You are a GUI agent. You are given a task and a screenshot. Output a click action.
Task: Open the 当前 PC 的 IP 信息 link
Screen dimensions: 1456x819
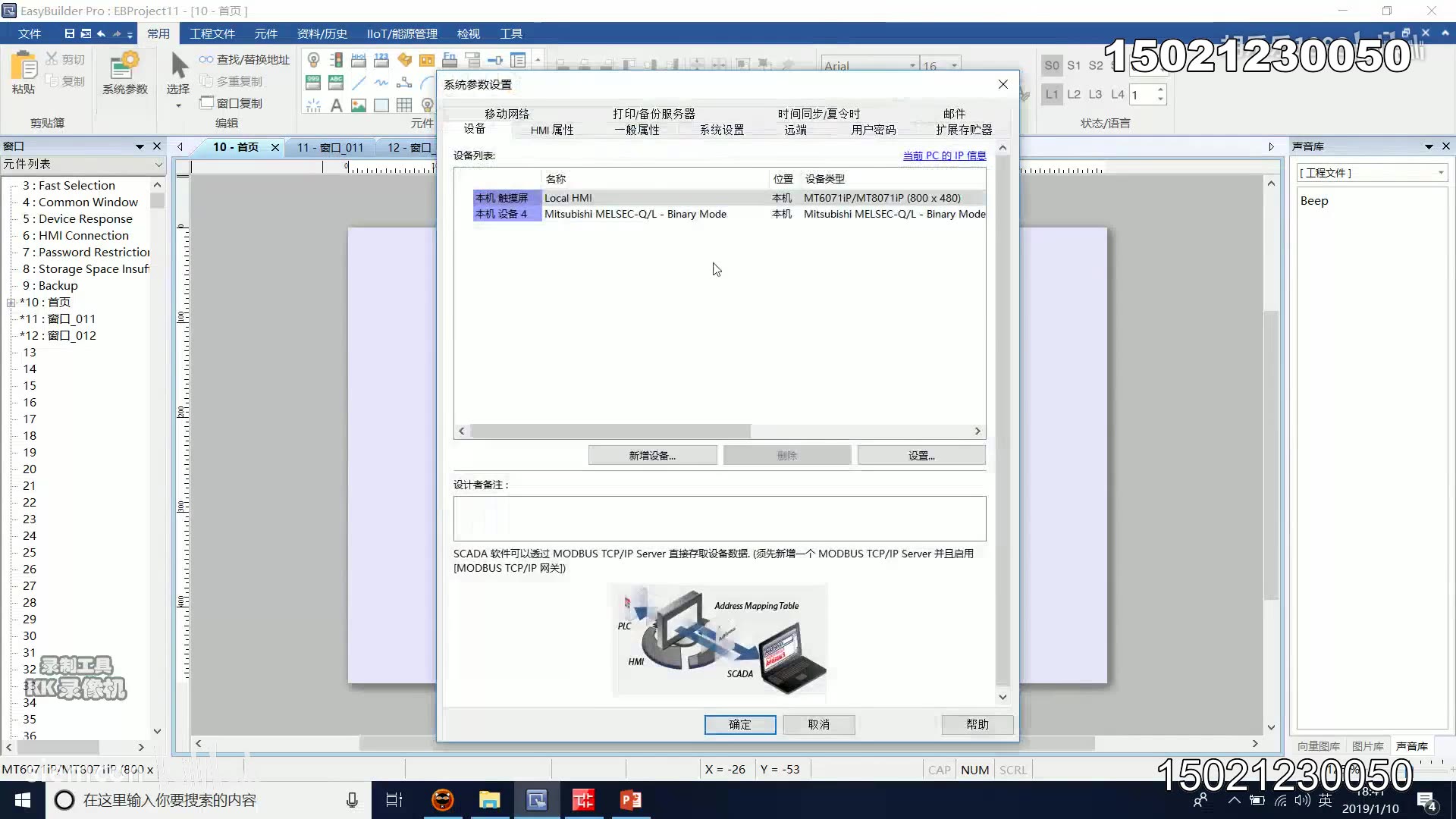pyautogui.click(x=943, y=155)
